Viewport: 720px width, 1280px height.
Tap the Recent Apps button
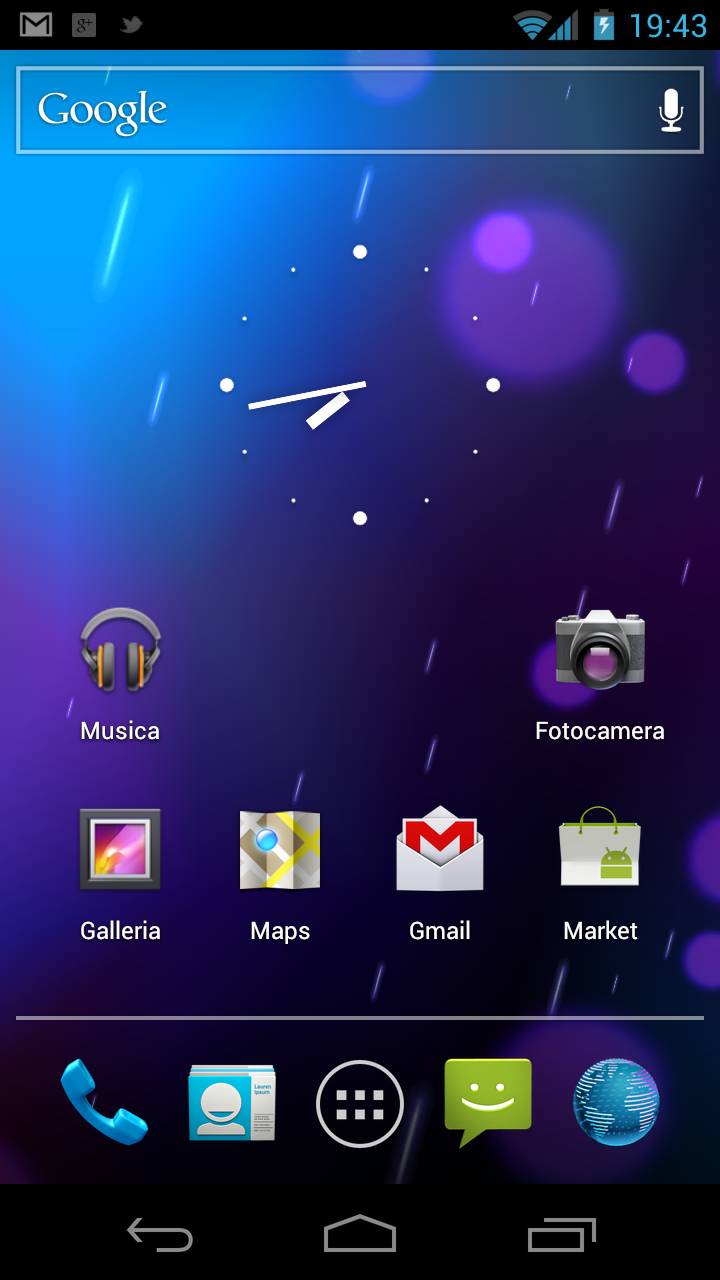(561, 1236)
